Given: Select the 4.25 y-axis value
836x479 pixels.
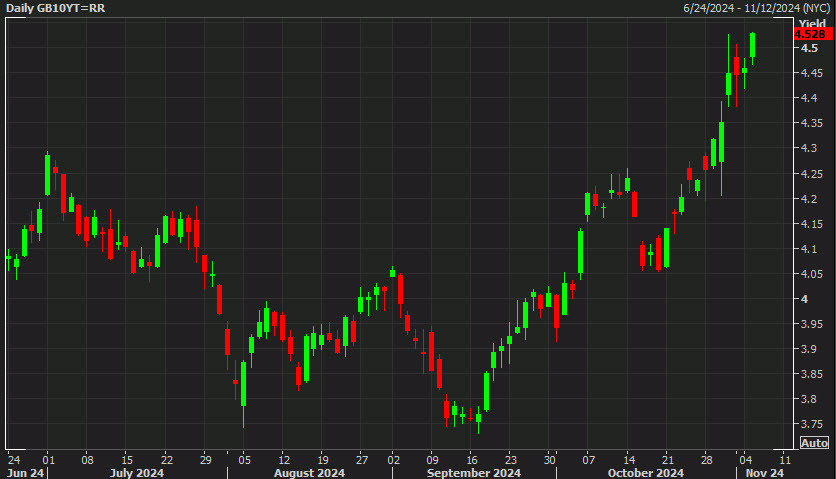Looking at the screenshot, I should coord(811,174).
